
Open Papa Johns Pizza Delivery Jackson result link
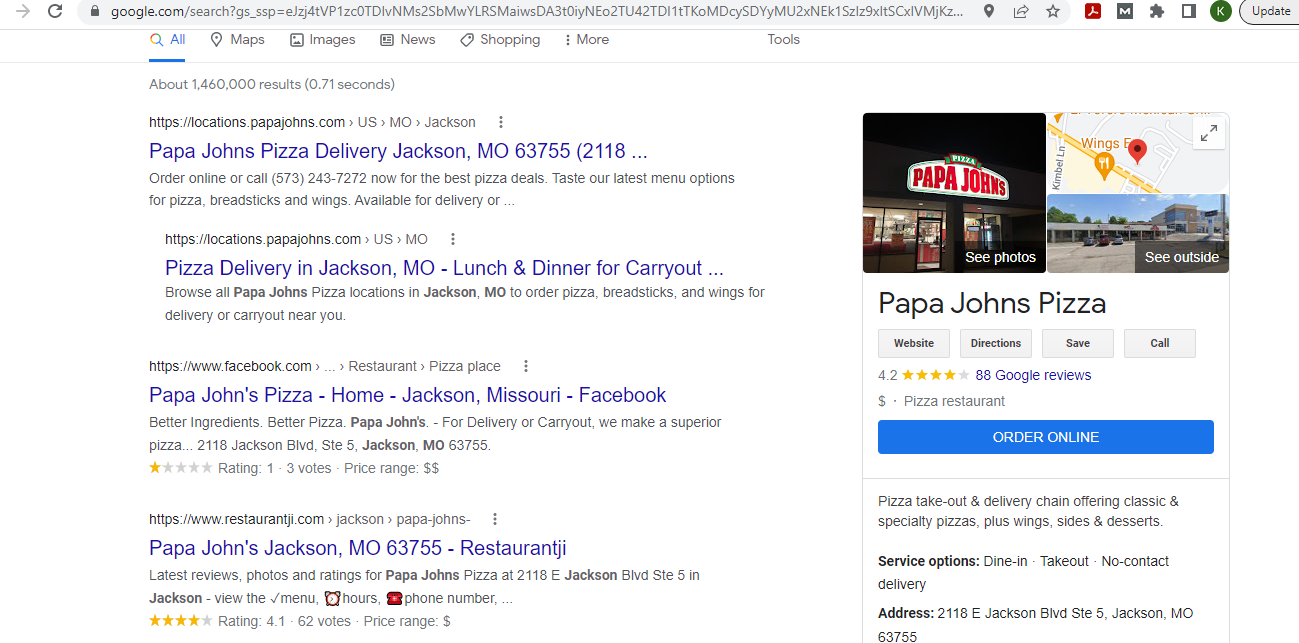click(398, 152)
